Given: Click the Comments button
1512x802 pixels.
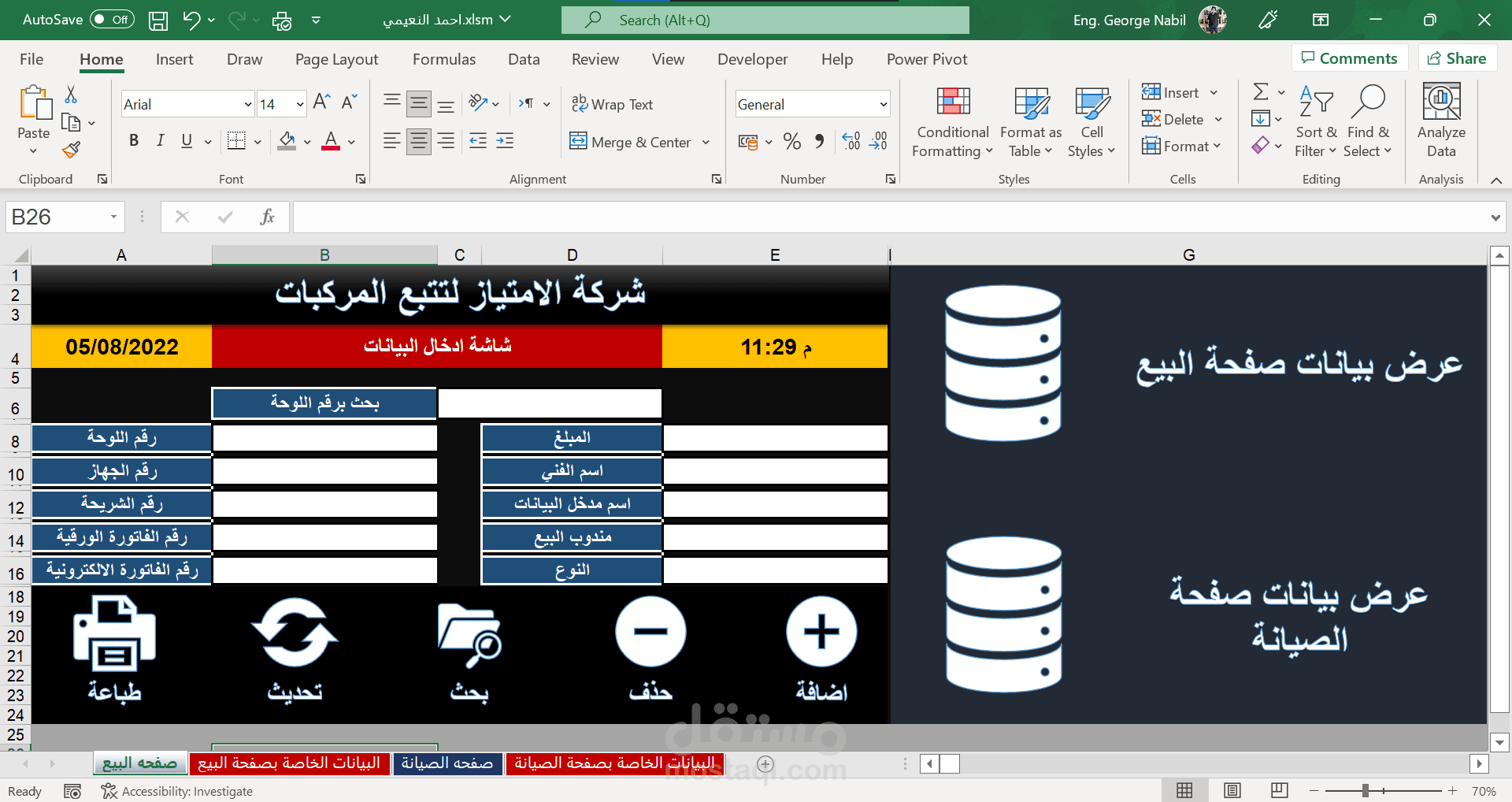Looking at the screenshot, I should coord(1349,58).
